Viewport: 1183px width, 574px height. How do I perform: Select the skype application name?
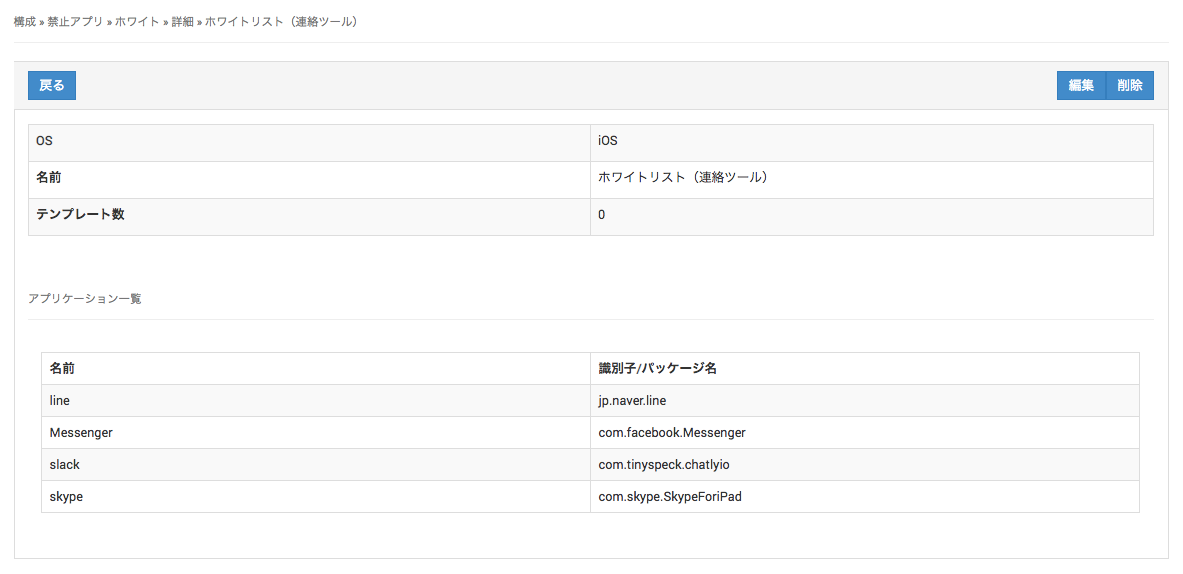coord(66,497)
